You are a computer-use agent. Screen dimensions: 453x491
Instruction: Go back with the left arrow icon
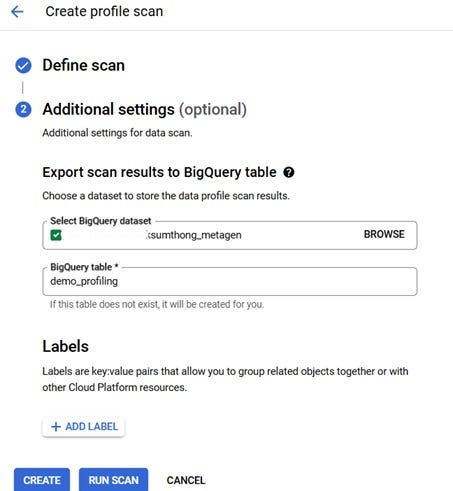tap(17, 12)
